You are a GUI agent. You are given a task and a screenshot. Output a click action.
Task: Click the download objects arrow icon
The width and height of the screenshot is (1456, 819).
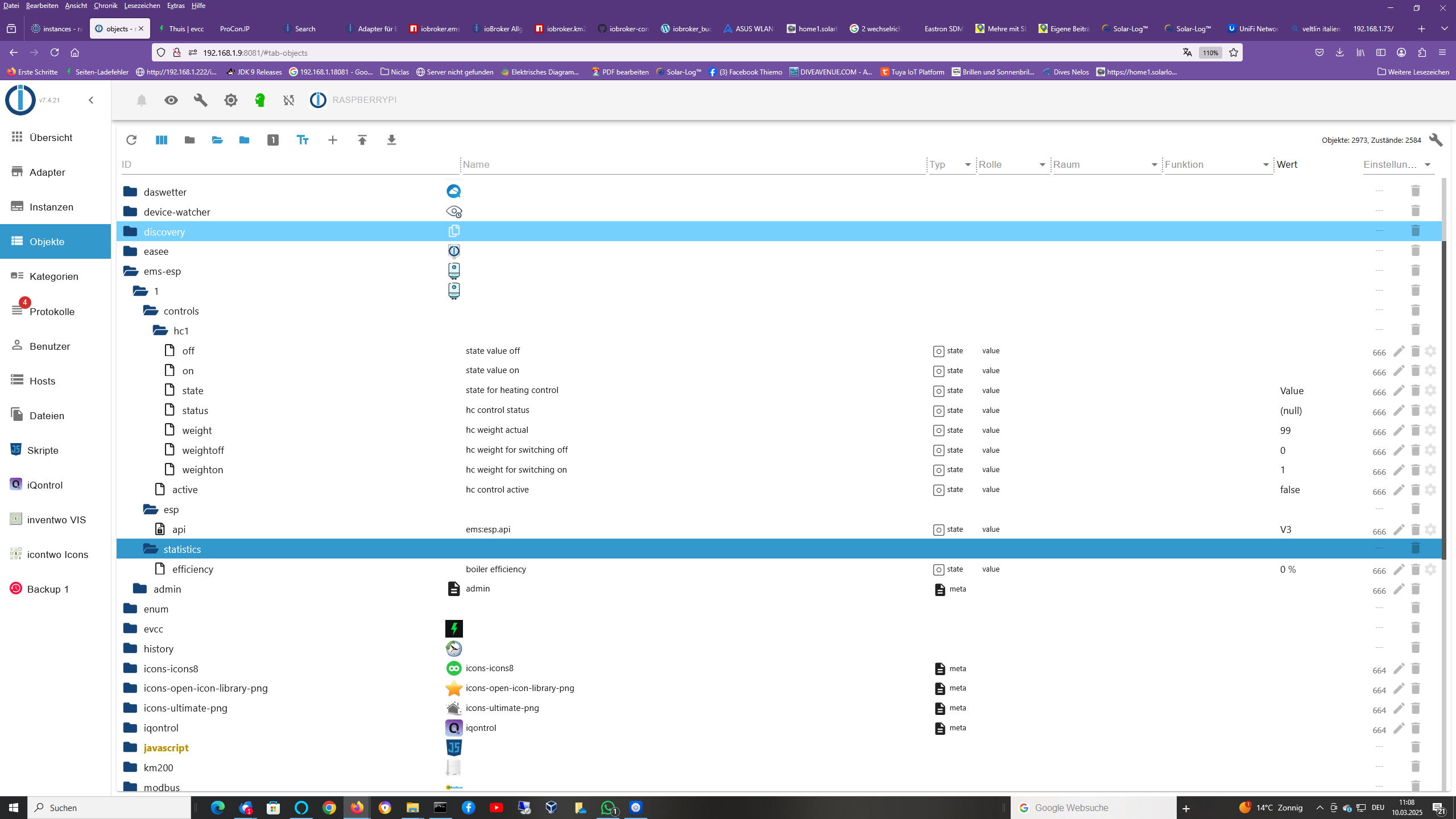tap(391, 140)
